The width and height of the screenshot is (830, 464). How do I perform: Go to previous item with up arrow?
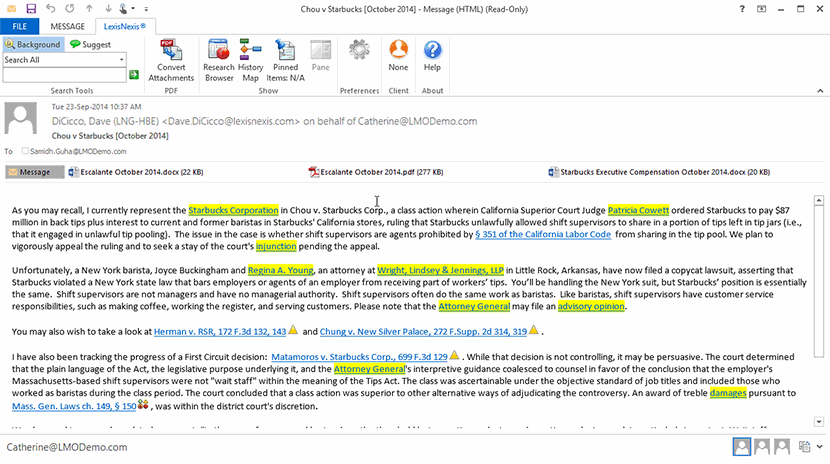[89, 8]
